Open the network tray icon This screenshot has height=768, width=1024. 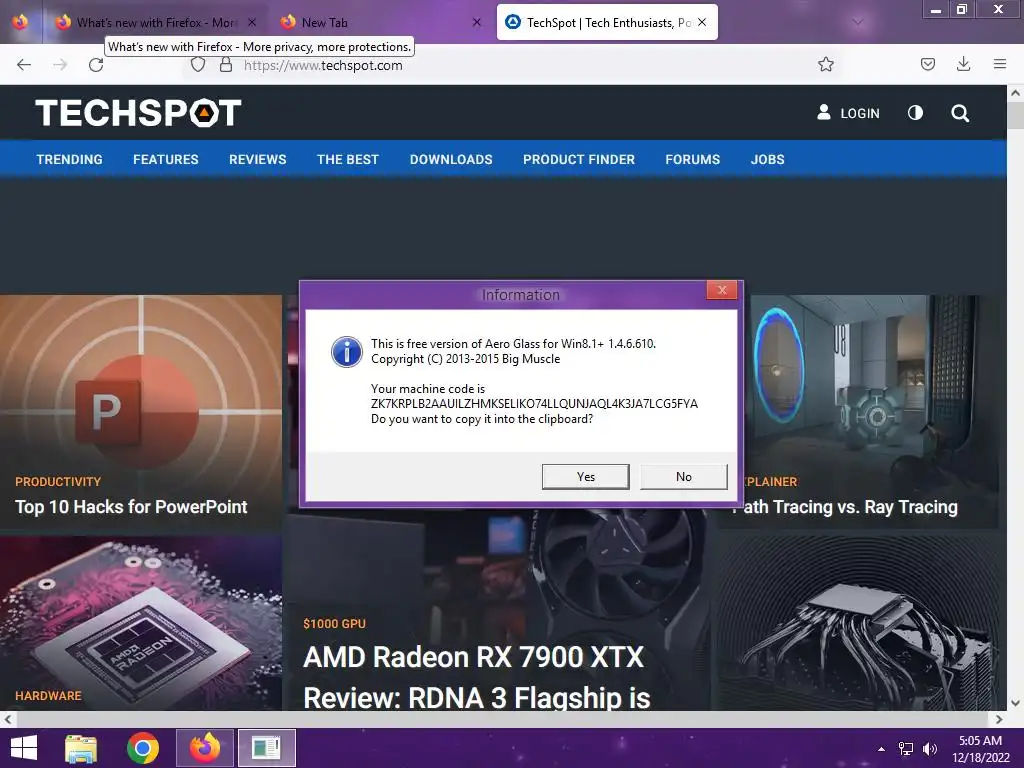[x=906, y=749]
